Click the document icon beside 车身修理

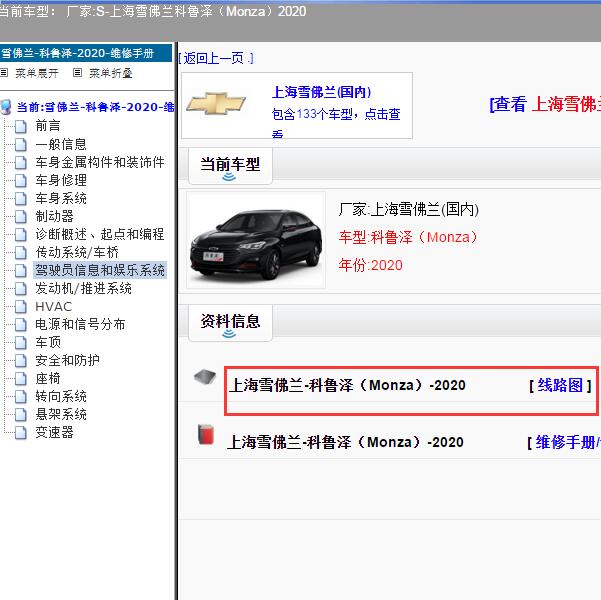(x=21, y=180)
